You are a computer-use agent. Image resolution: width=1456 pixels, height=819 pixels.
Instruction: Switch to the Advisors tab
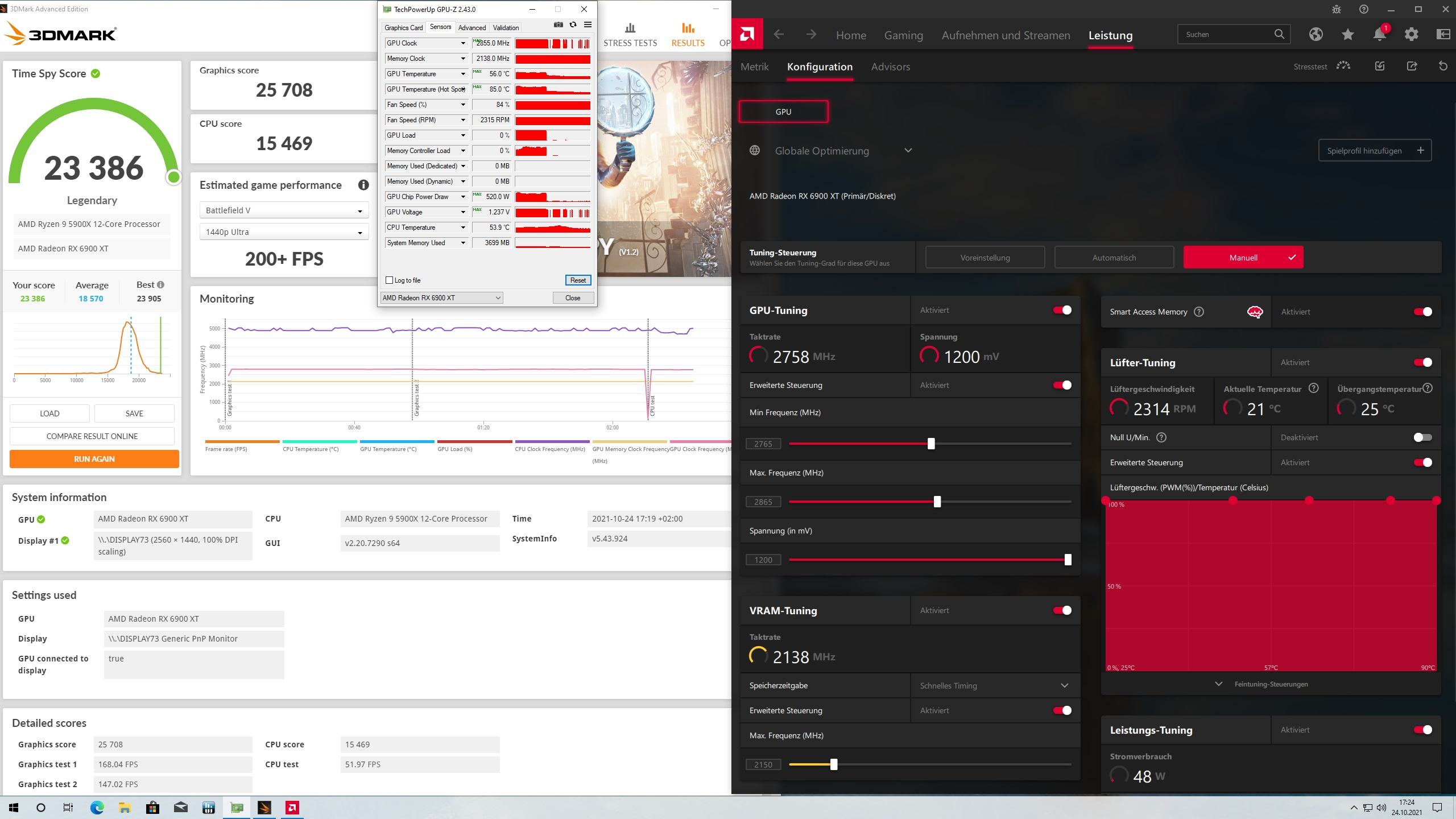pos(891,67)
